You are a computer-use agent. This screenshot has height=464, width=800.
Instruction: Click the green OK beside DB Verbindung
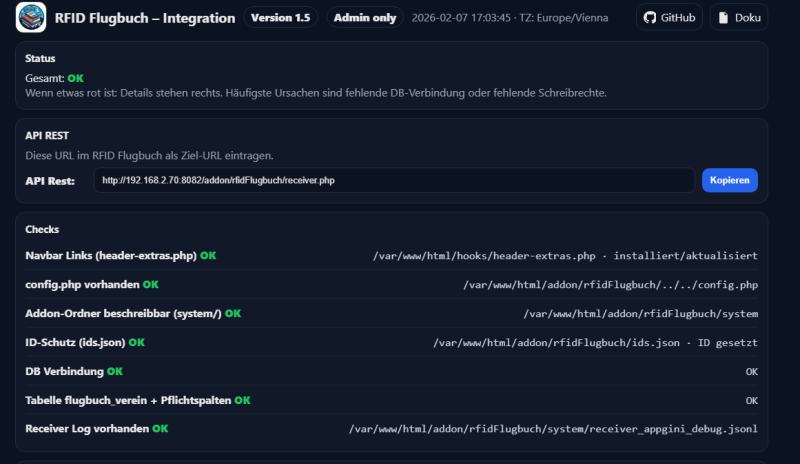point(115,372)
